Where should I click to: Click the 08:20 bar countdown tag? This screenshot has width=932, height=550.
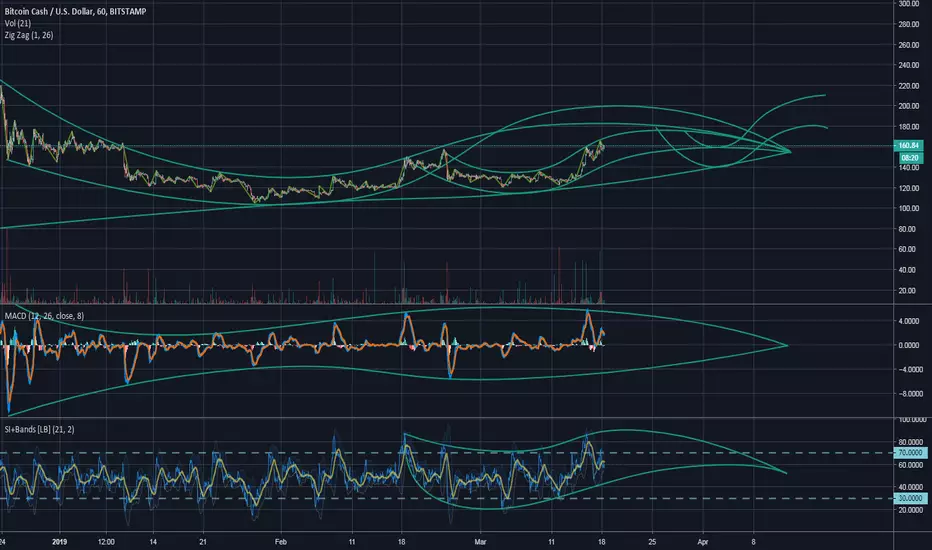[x=909, y=158]
